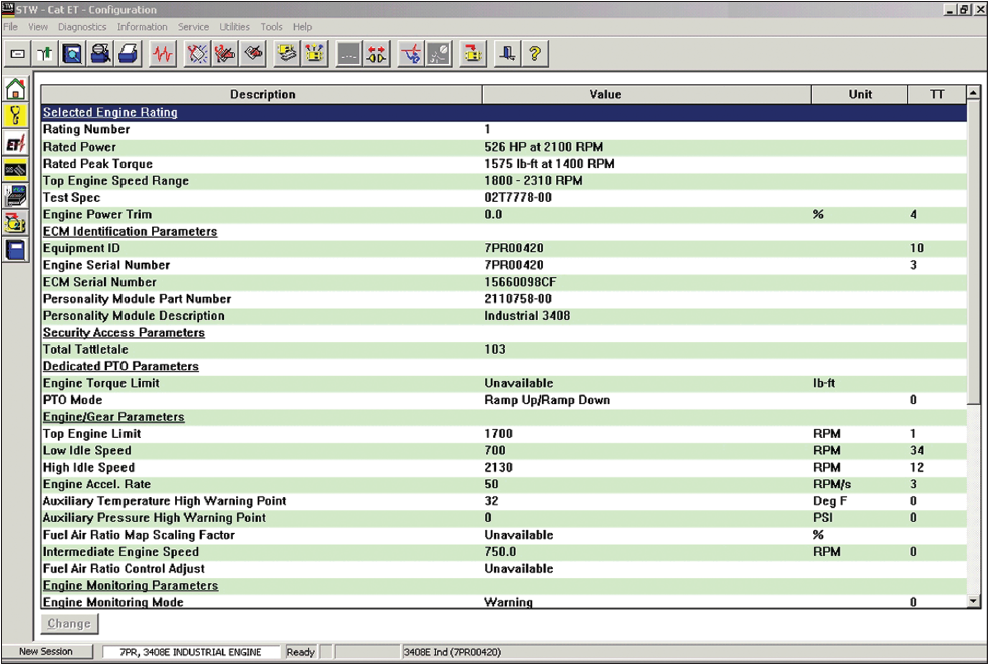Click the Total Tattletale row

[503, 349]
